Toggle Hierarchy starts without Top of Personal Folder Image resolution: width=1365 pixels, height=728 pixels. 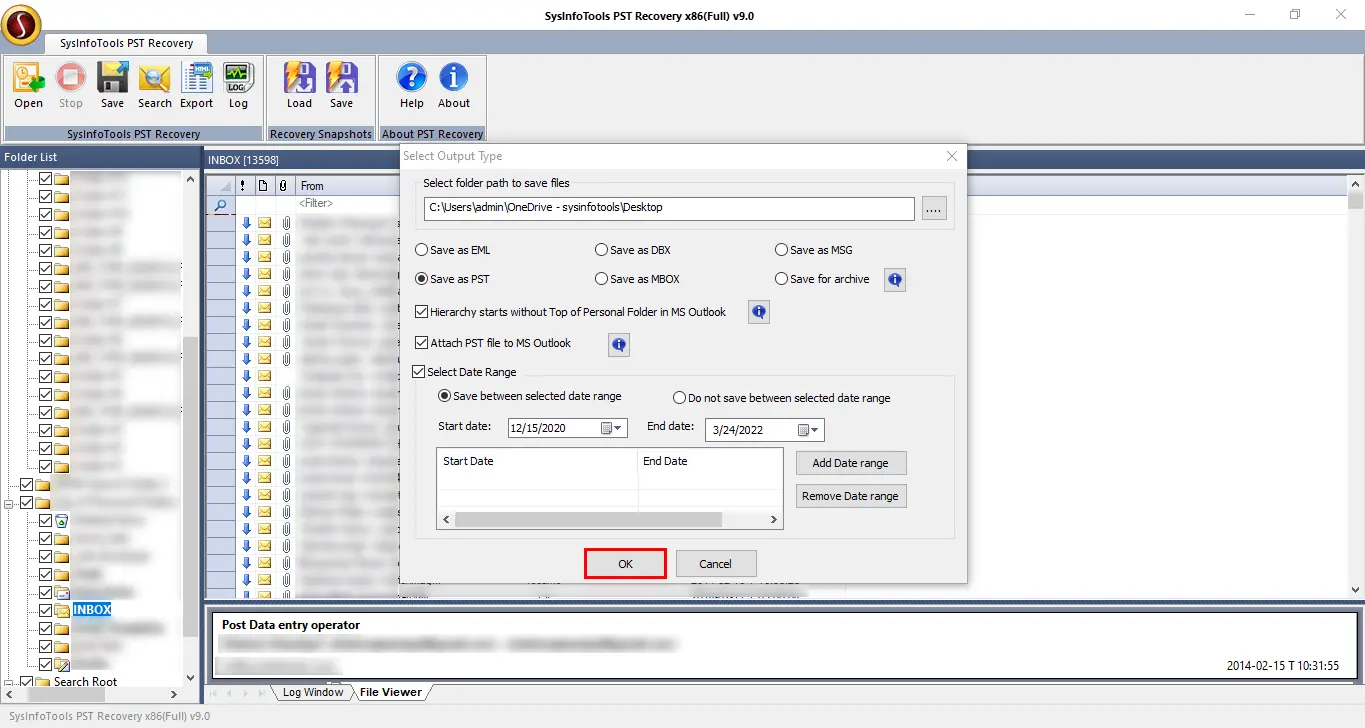[422, 312]
